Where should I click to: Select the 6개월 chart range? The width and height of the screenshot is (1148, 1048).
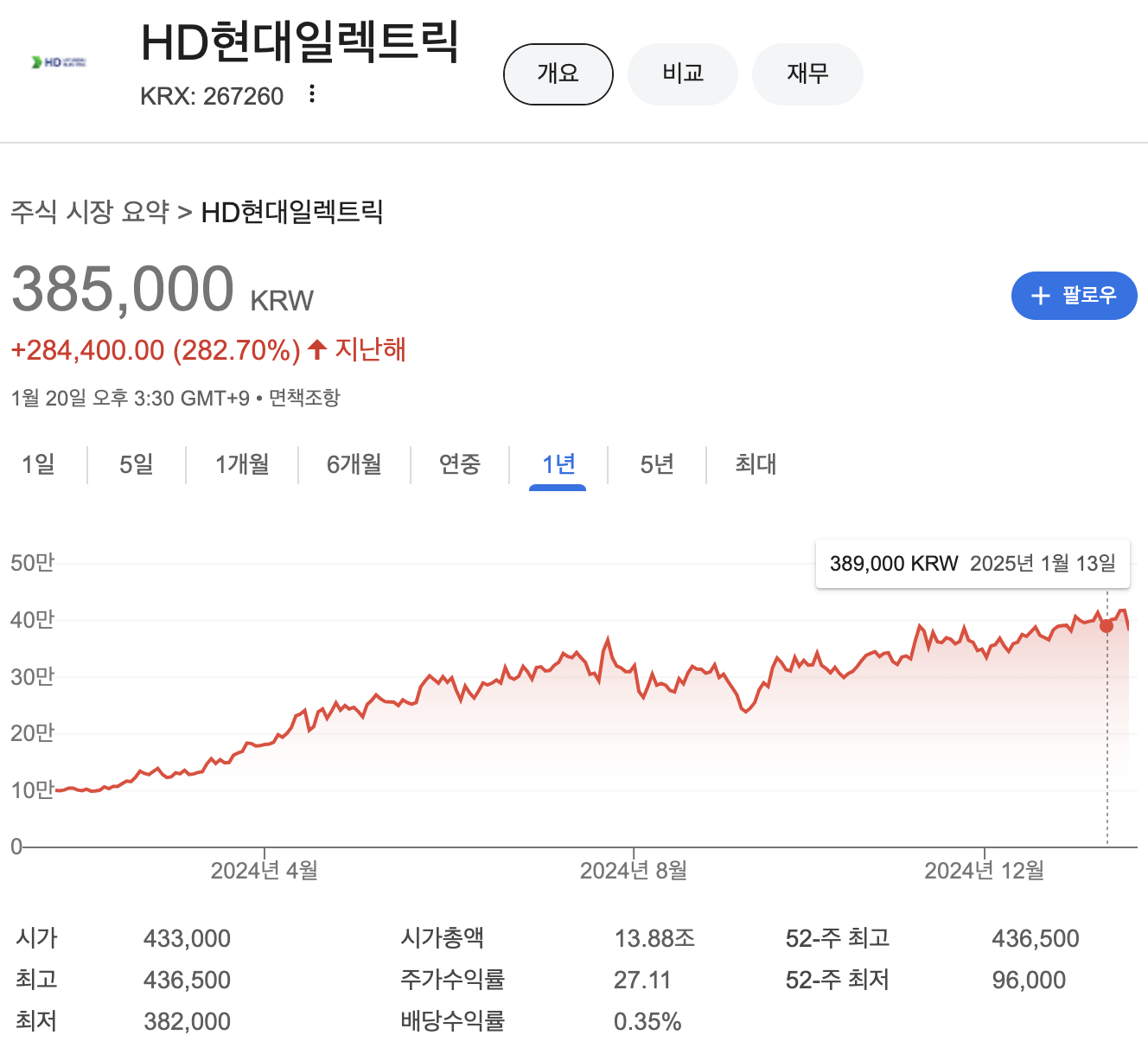[x=354, y=464]
